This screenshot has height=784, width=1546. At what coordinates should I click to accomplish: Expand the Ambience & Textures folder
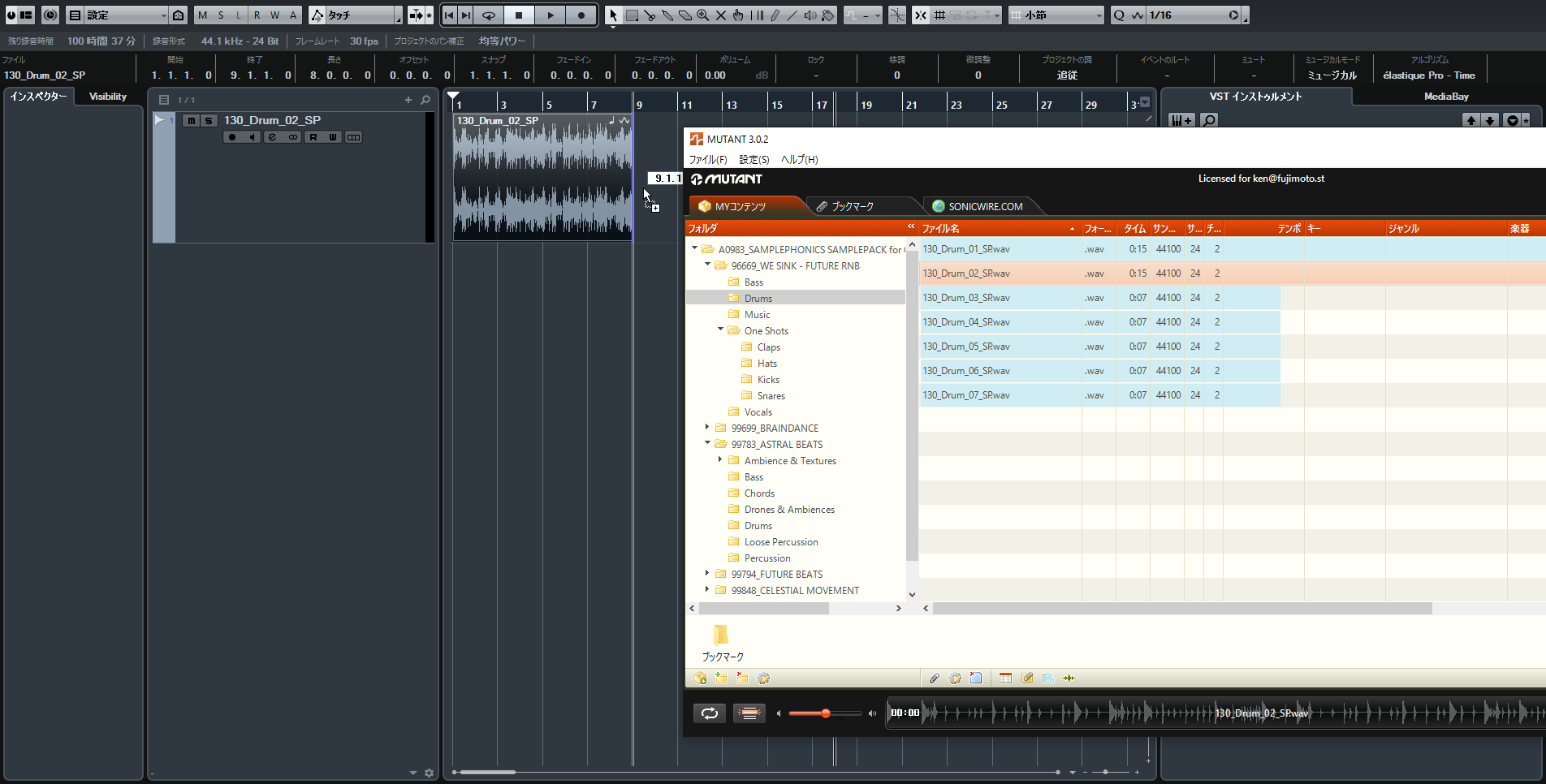point(720,459)
